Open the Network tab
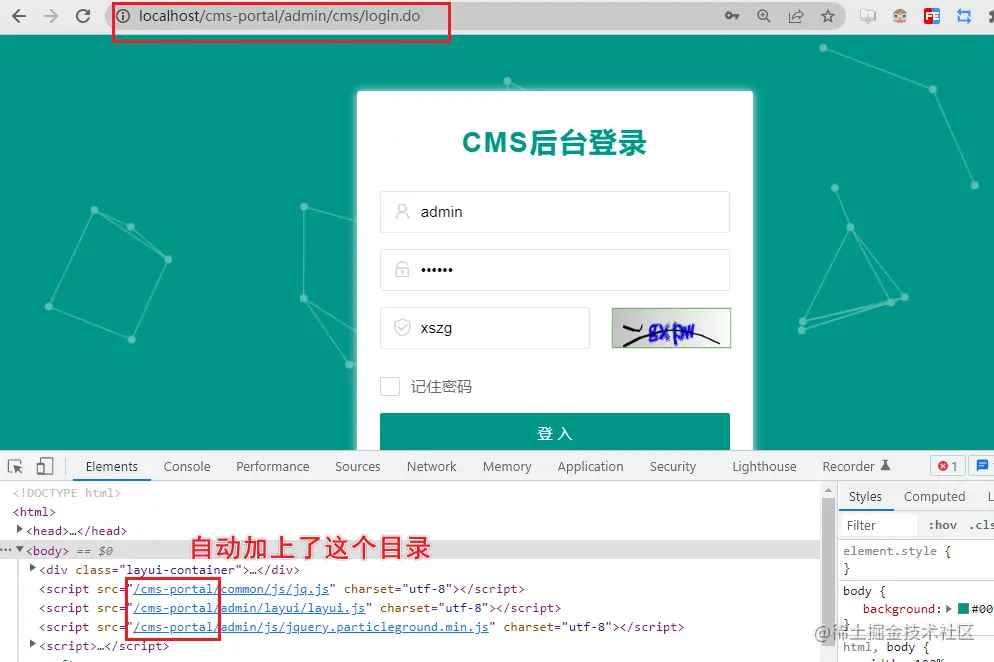Screen dimensions: 994x662 pos(432,466)
